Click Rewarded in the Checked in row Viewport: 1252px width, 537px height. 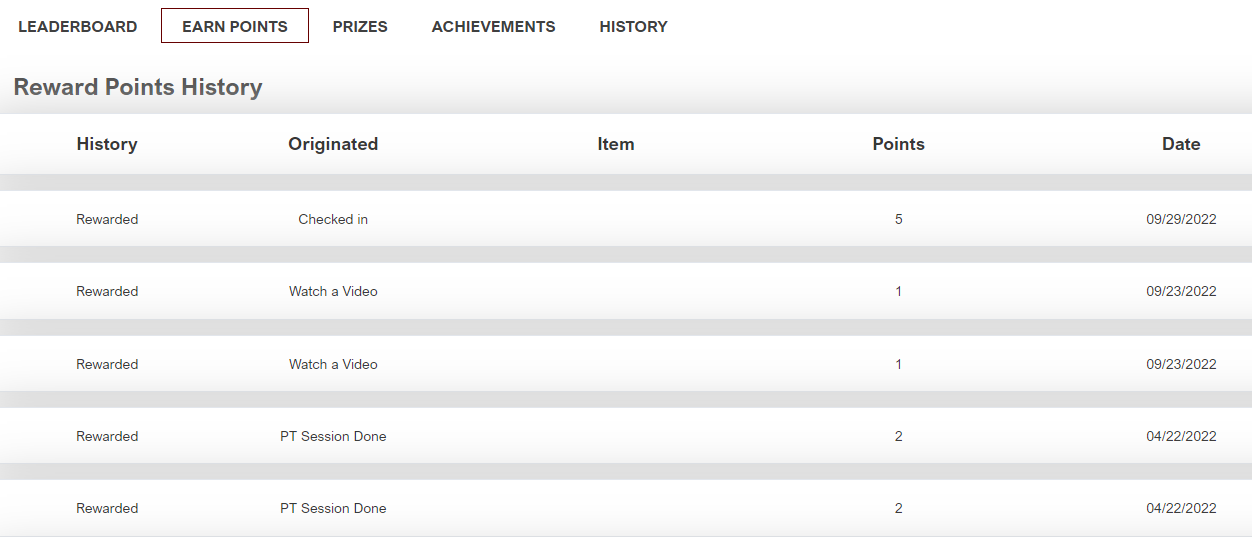click(107, 219)
